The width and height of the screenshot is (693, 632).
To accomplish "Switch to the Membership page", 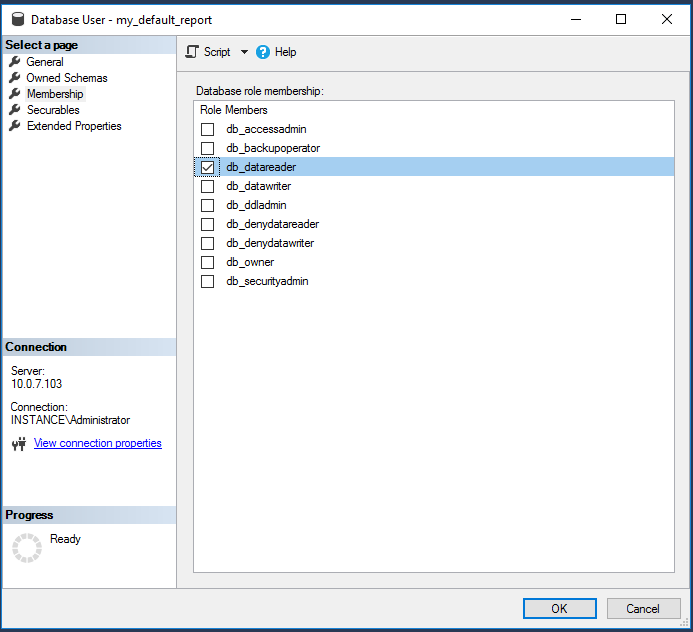I will coord(55,94).
